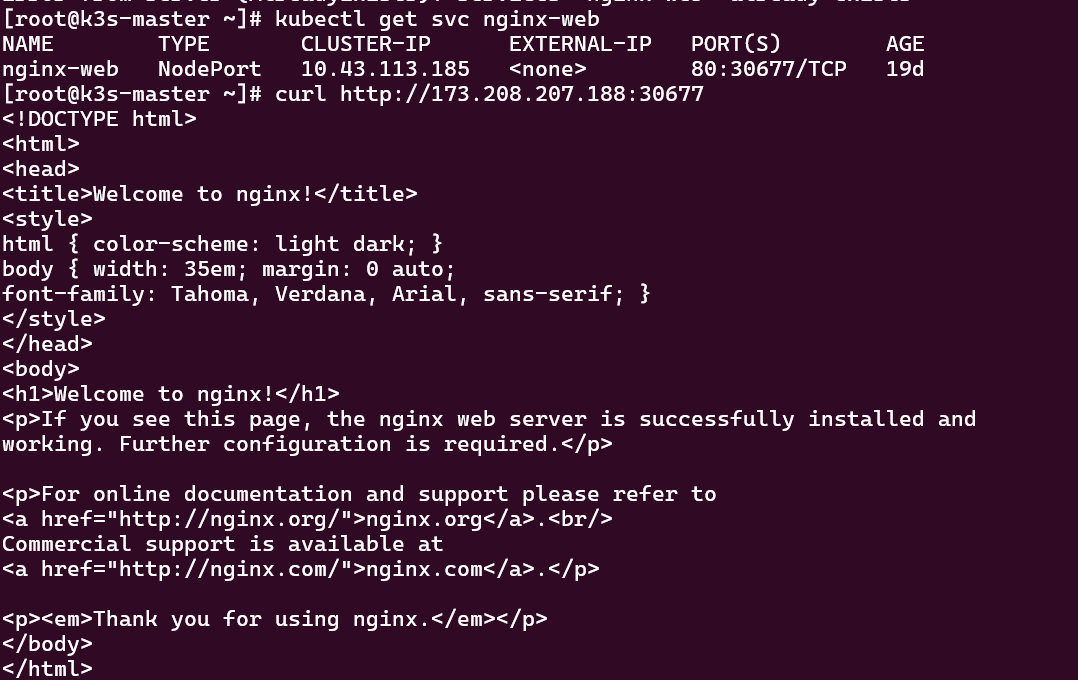
Task: Click the NodePort service type value
Action: (x=209, y=69)
